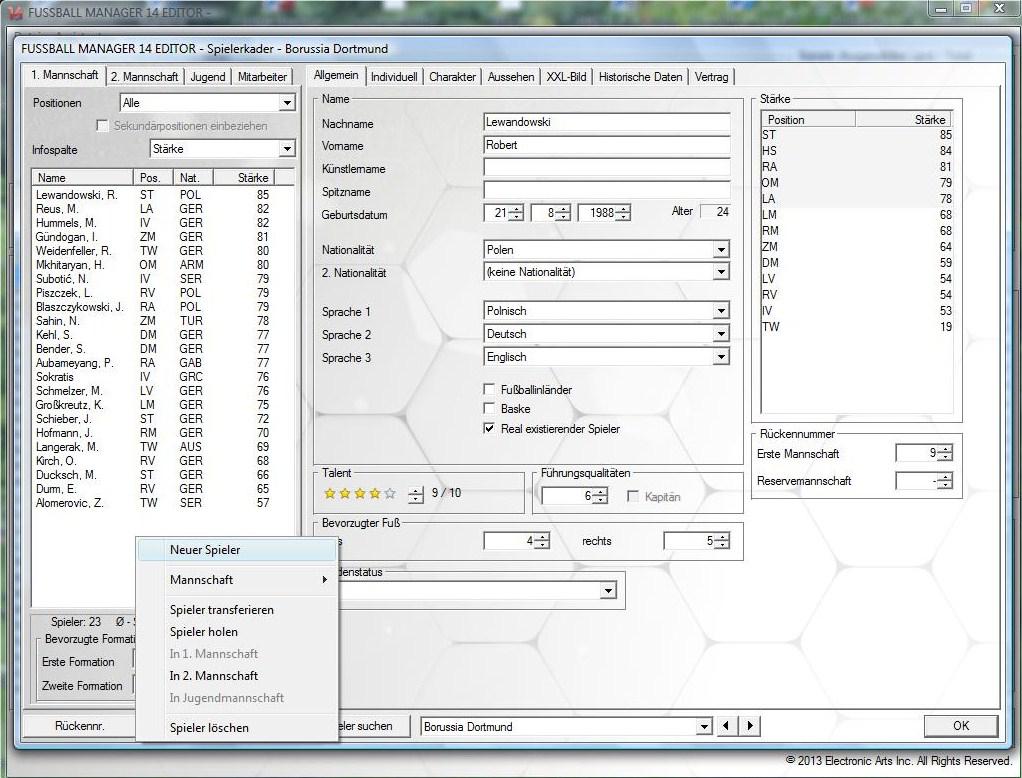This screenshot has width=1022, height=778.
Task: Switch to the Jugend tab
Action: (x=208, y=76)
